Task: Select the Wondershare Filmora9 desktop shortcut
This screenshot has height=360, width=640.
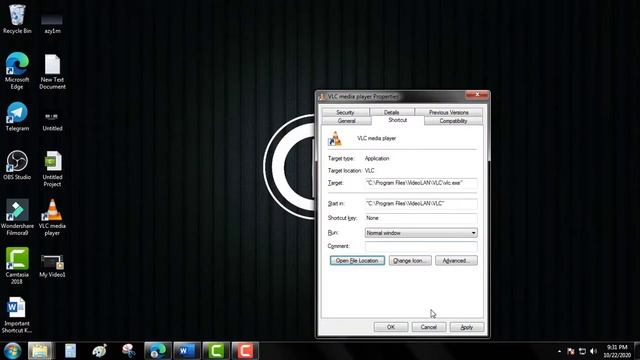Action: [x=17, y=217]
